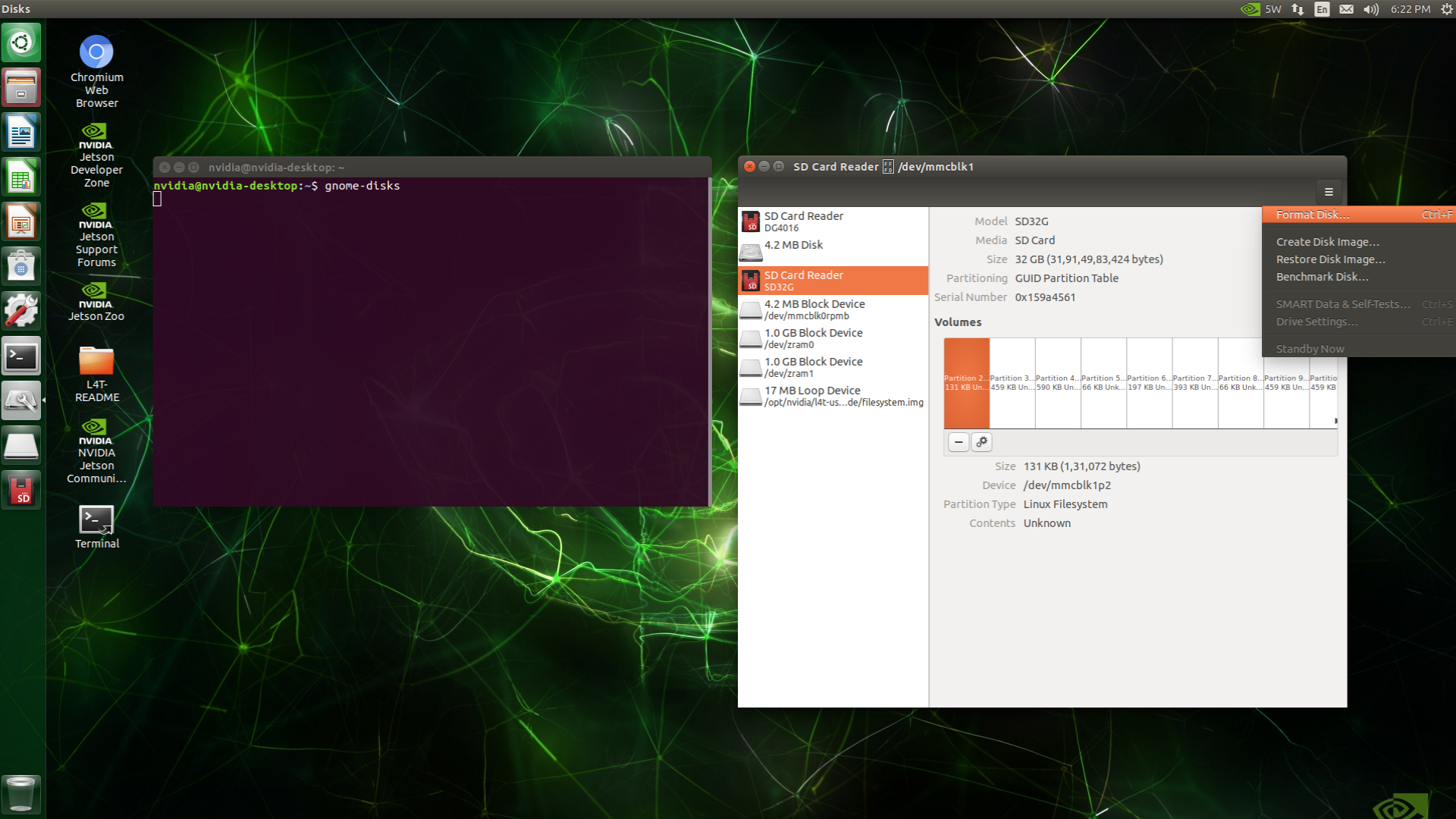Choose Create Disk Image option
This screenshot has height=819, width=1456.
(x=1327, y=242)
